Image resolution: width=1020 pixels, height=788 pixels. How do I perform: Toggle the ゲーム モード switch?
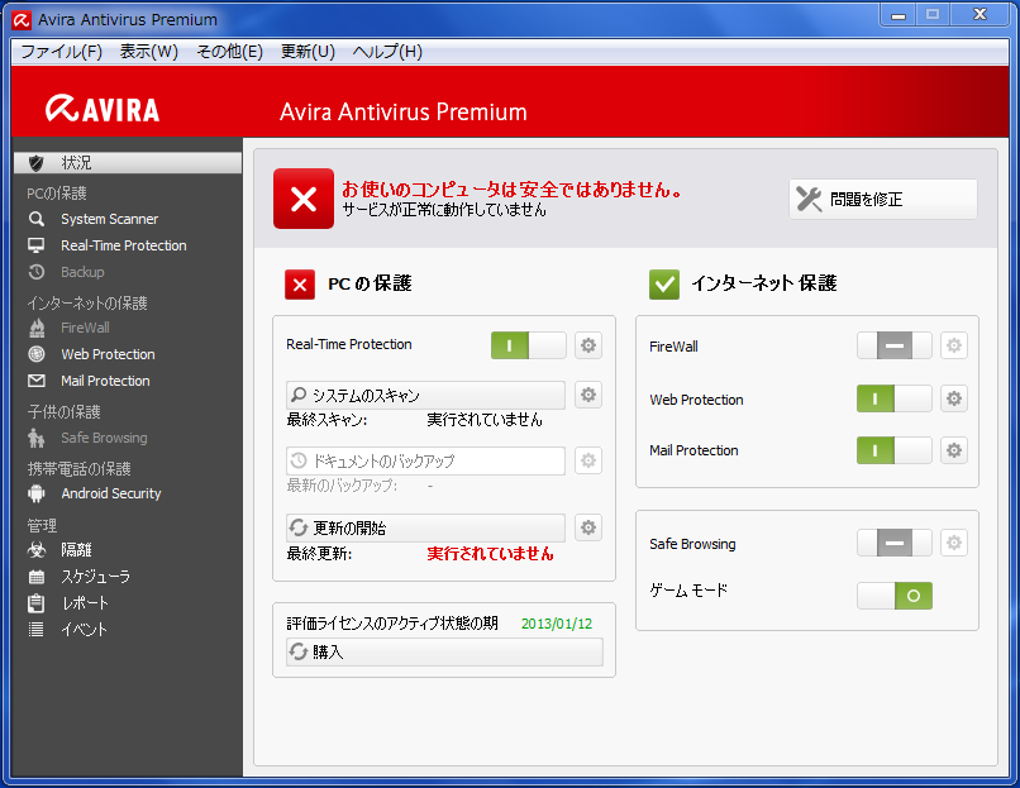894,595
